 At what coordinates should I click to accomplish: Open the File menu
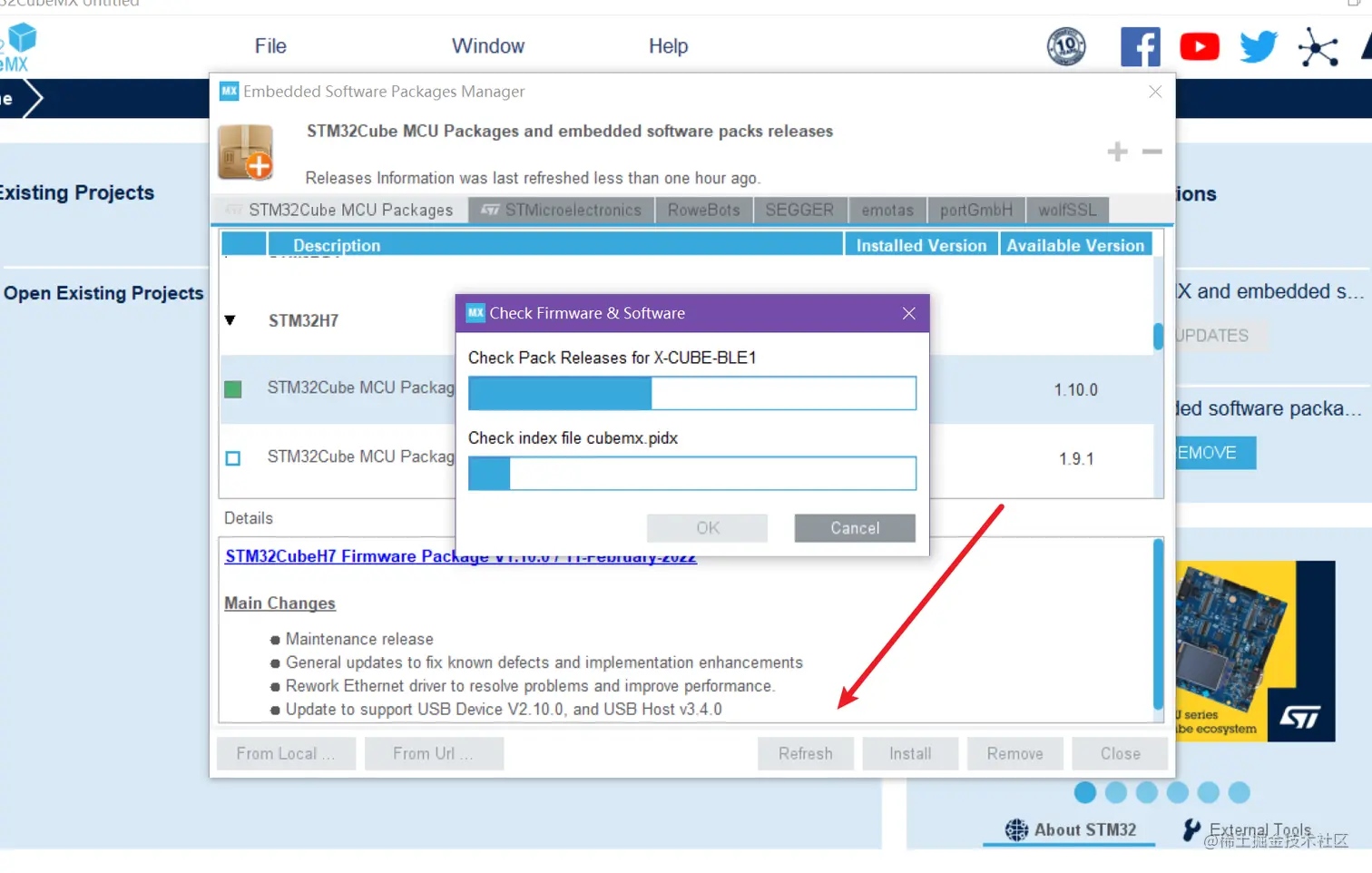[x=270, y=46]
